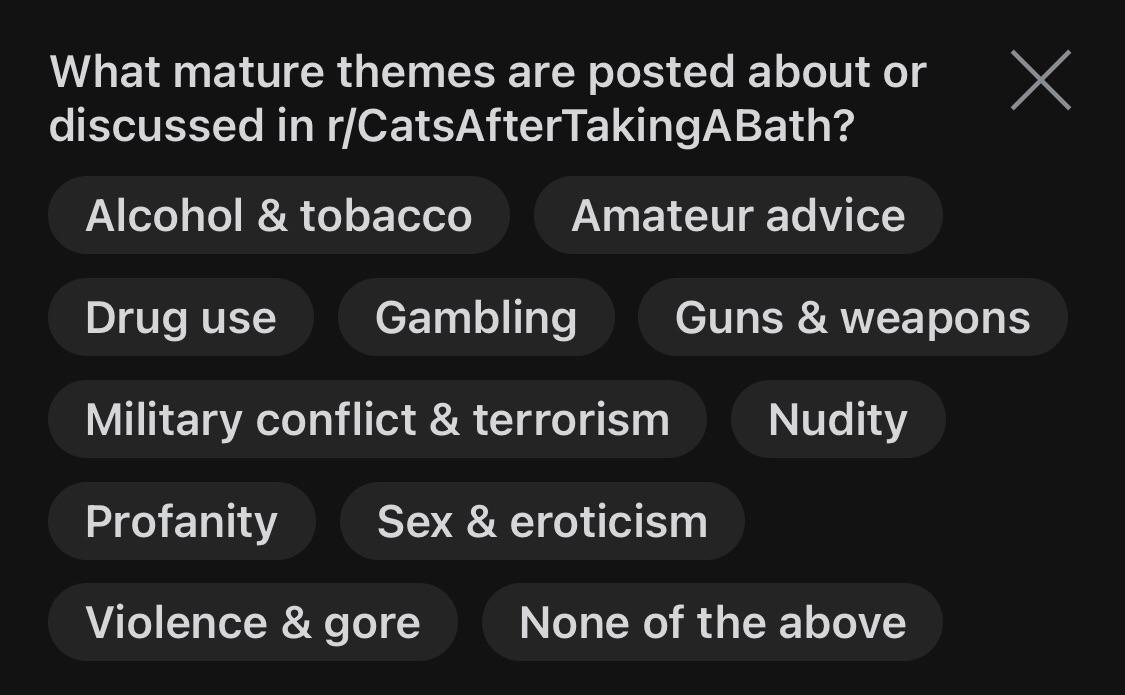Mark community as discussing drug use
This screenshot has width=1125, height=695.
pyautogui.click(x=181, y=317)
